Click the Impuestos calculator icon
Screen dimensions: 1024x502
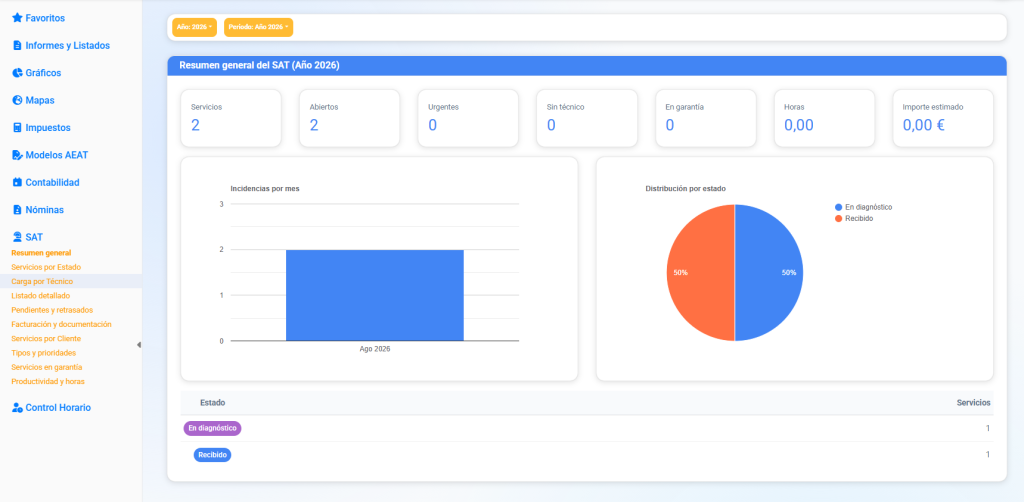18,128
